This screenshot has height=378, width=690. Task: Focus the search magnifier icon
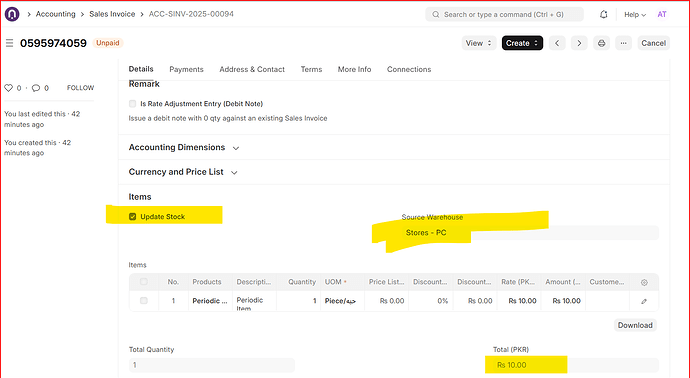pyautogui.click(x=436, y=15)
